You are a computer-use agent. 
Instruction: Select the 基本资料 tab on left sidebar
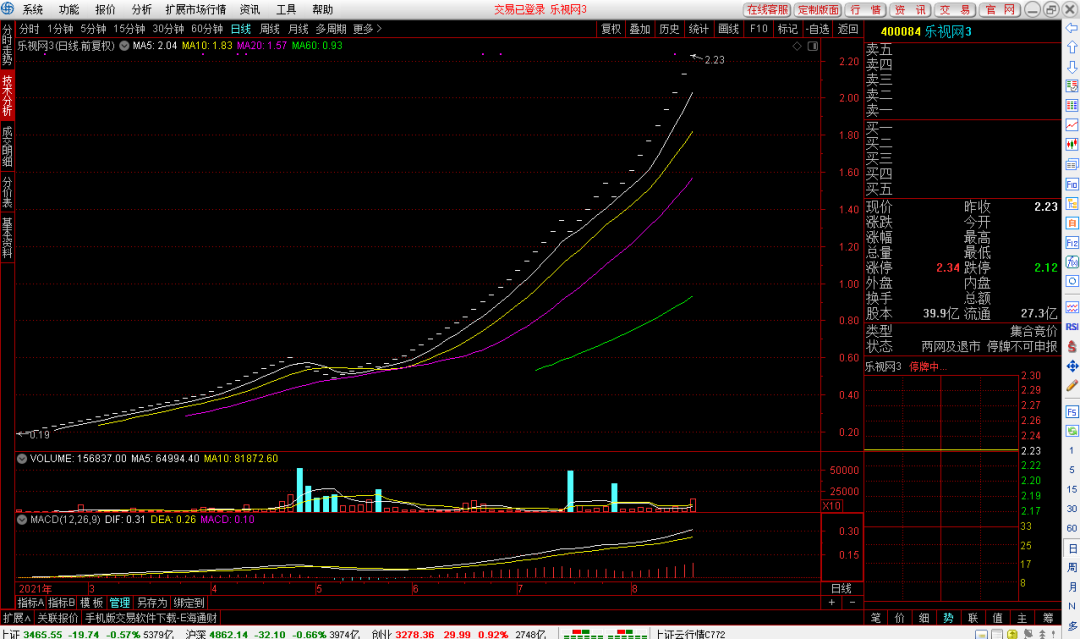pyautogui.click(x=7, y=238)
